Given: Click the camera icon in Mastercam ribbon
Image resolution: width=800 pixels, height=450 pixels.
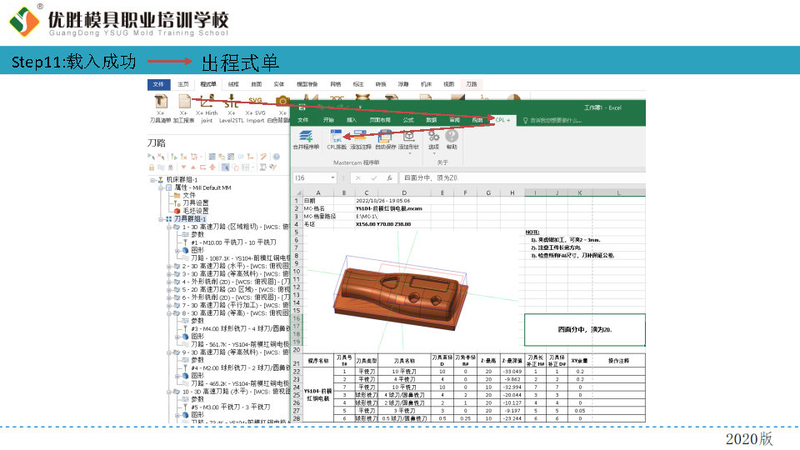Looking at the screenshot, I should (282, 101).
